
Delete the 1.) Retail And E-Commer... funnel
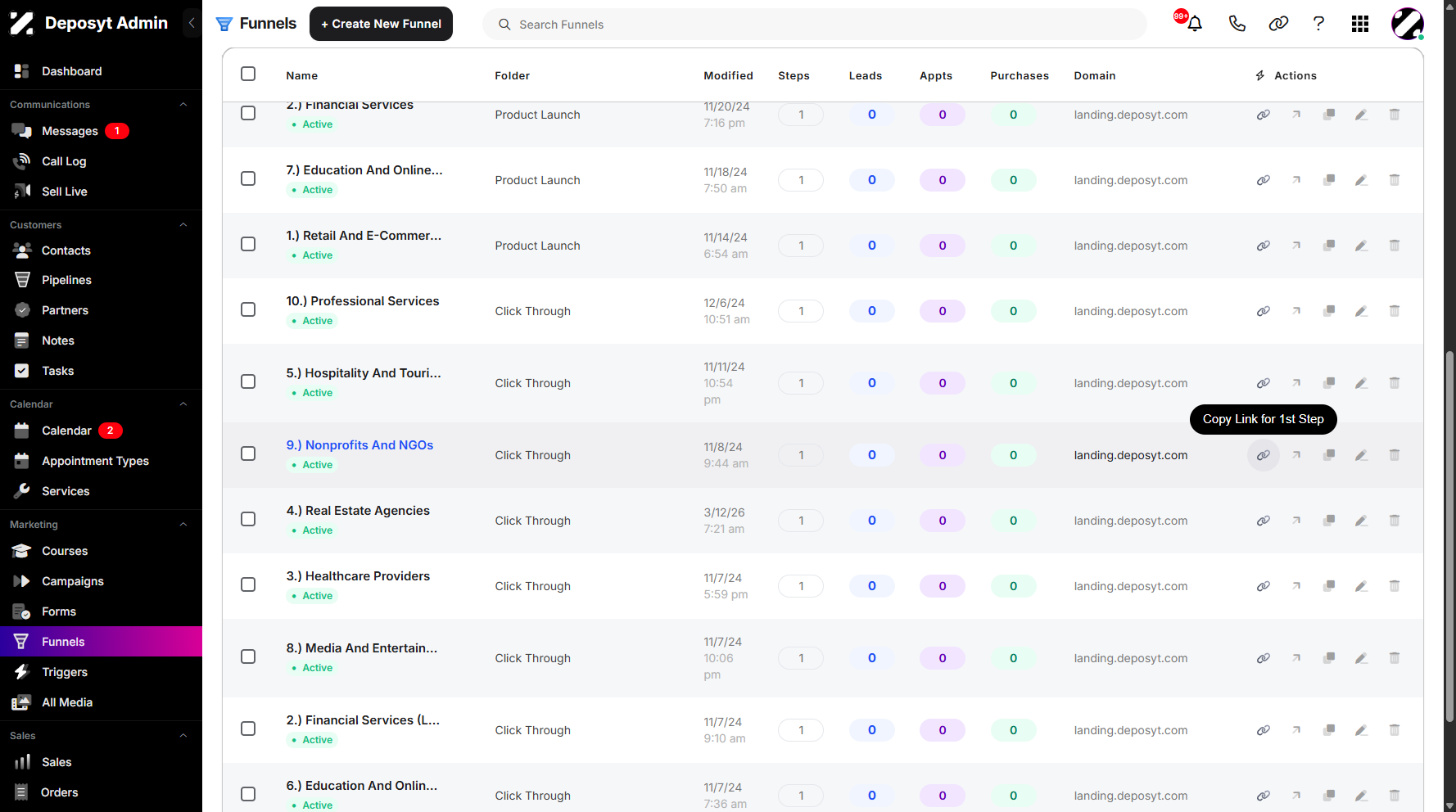pos(1395,246)
